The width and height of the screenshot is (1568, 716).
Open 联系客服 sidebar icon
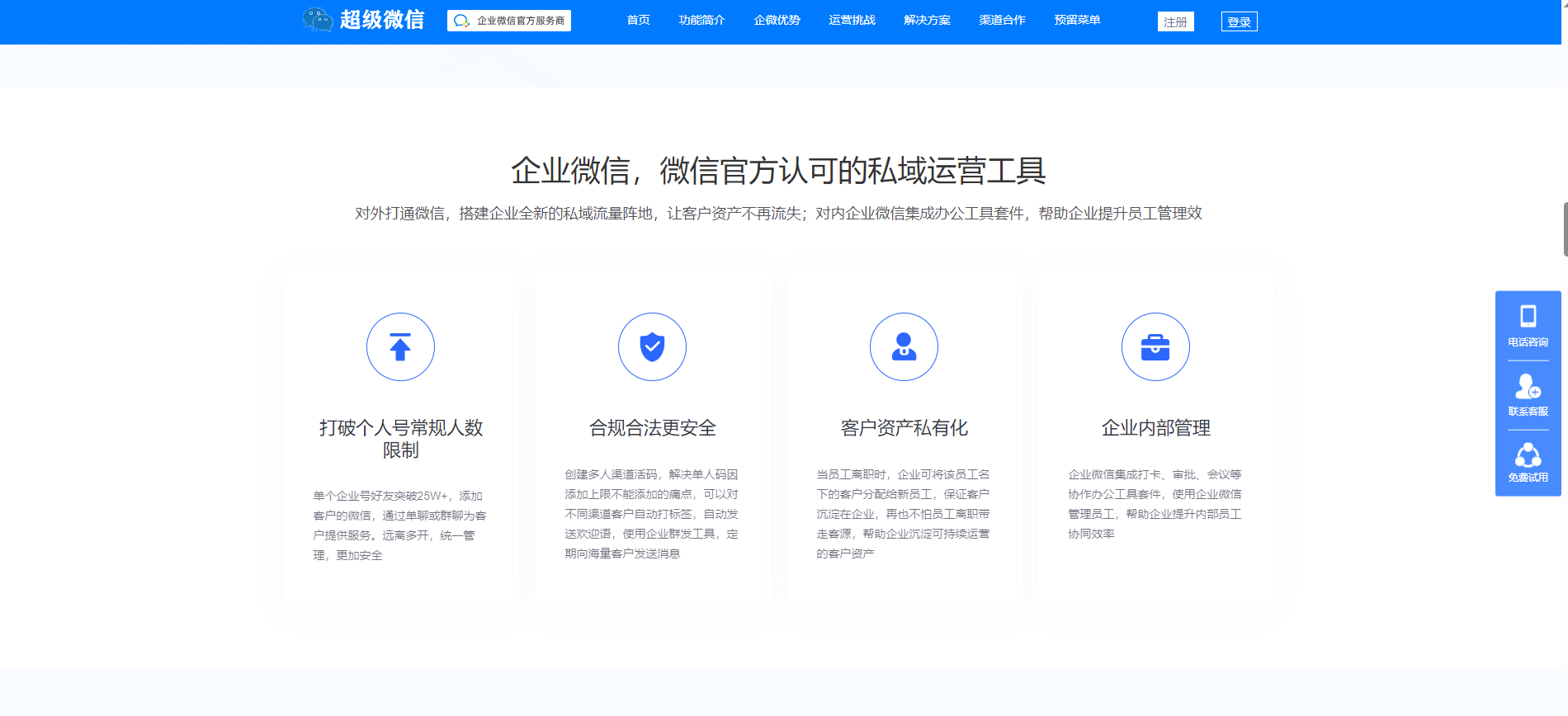pos(1528,394)
